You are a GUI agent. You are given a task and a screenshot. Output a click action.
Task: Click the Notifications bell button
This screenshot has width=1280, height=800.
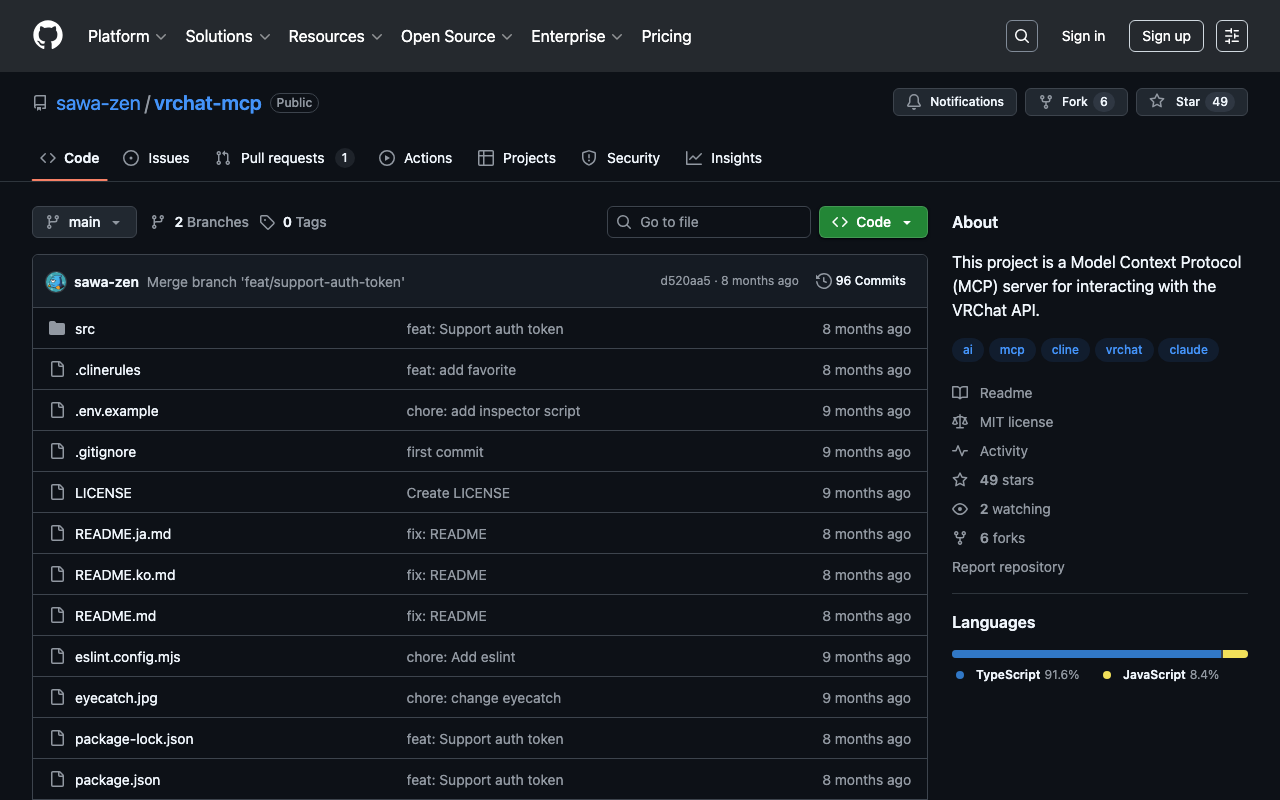pos(954,102)
